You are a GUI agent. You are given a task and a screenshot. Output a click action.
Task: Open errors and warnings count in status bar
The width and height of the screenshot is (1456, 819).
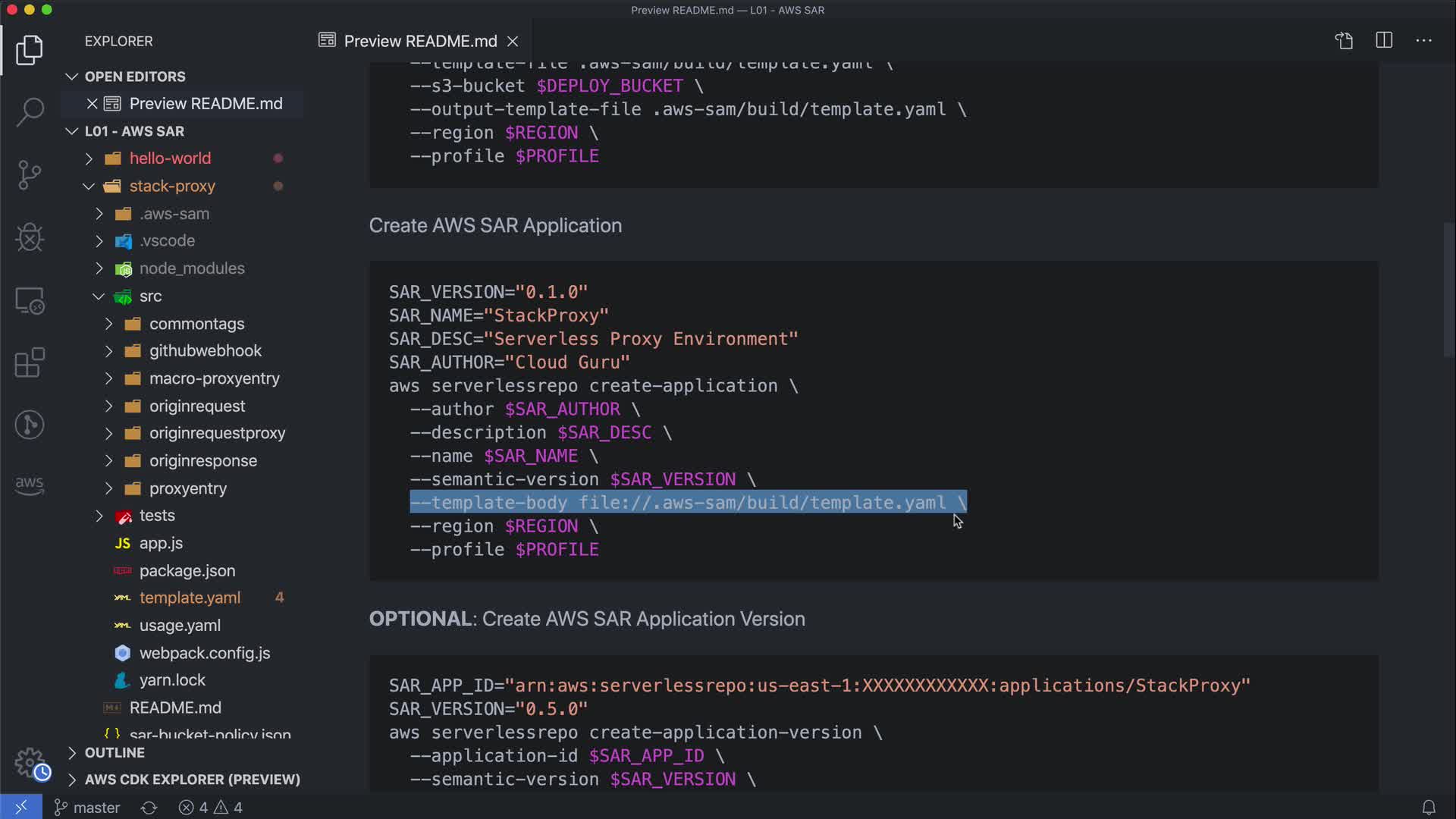(211, 808)
